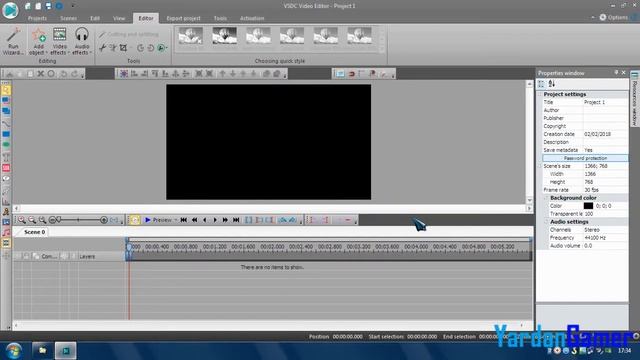Screen dimensions: 640x360
Task: Click the Frame rate value 30 fps
Action: pos(591,190)
